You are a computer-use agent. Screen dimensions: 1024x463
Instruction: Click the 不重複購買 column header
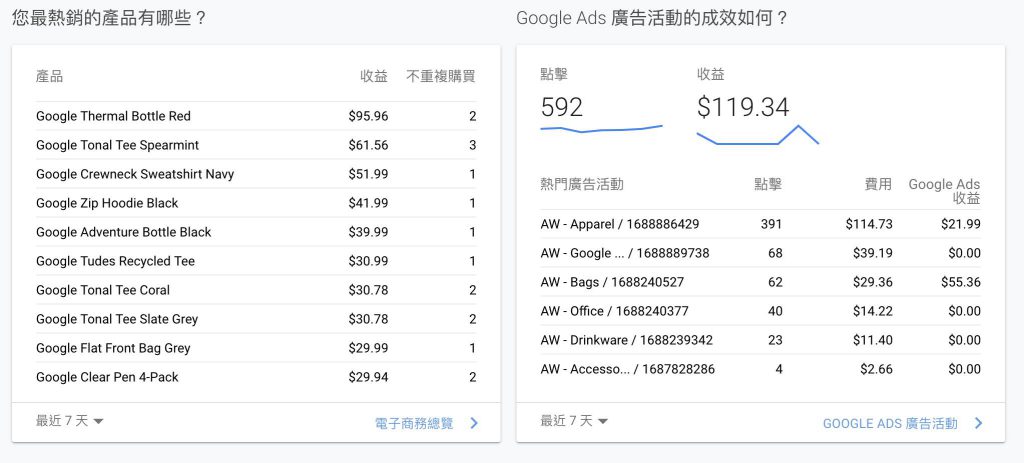441,76
